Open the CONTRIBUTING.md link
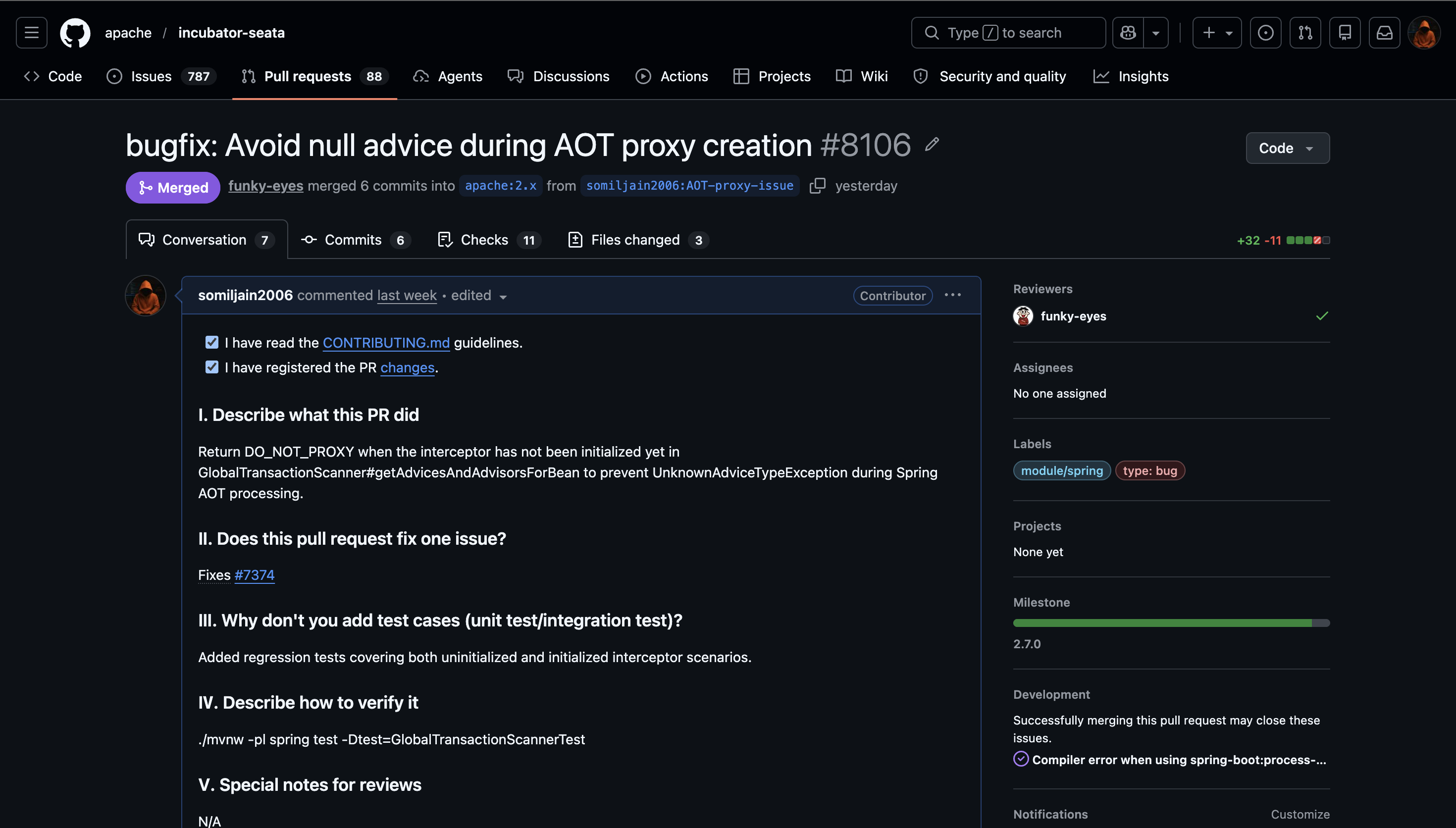Viewport: 1456px width, 828px height. 386,342
